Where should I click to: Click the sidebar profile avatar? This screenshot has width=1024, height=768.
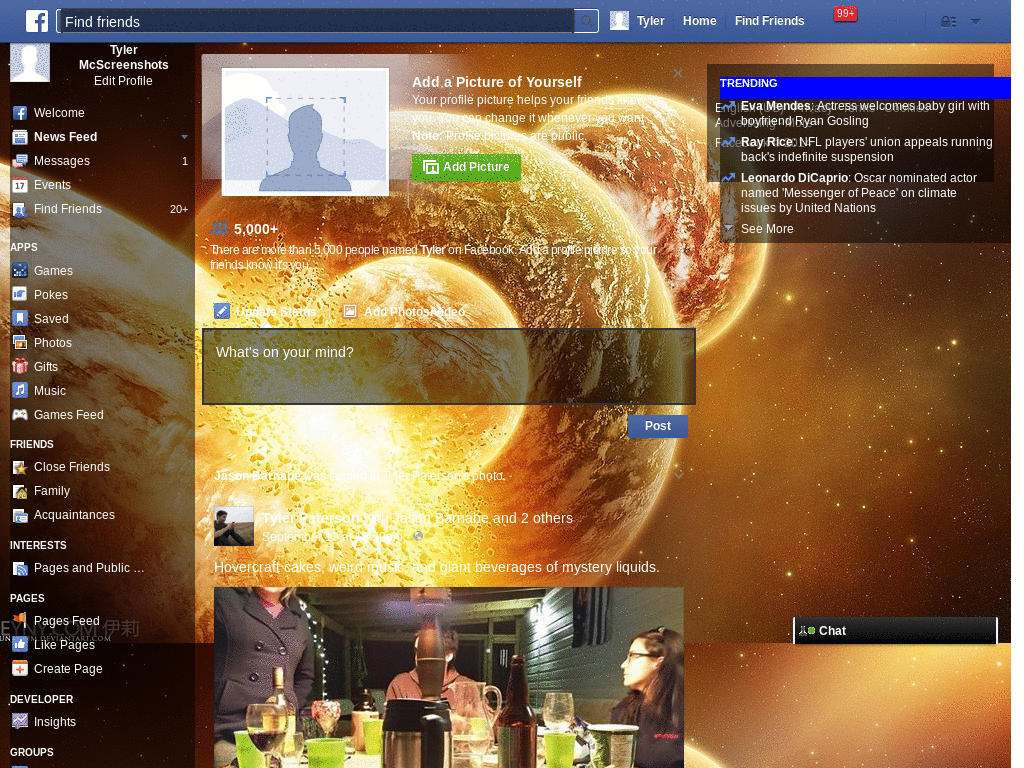[x=30, y=63]
